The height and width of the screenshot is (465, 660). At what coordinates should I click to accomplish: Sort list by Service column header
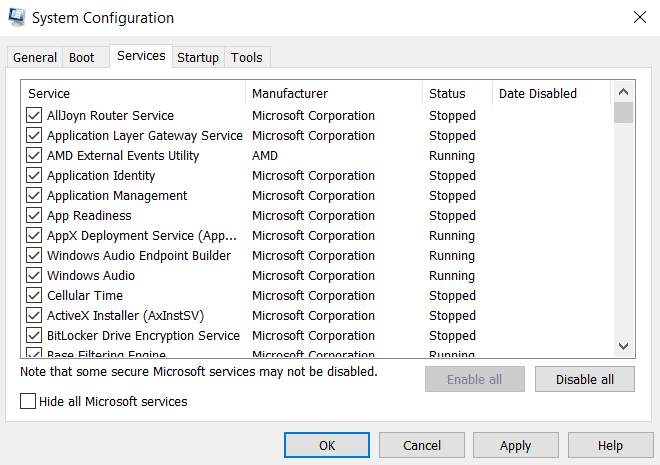tap(133, 93)
